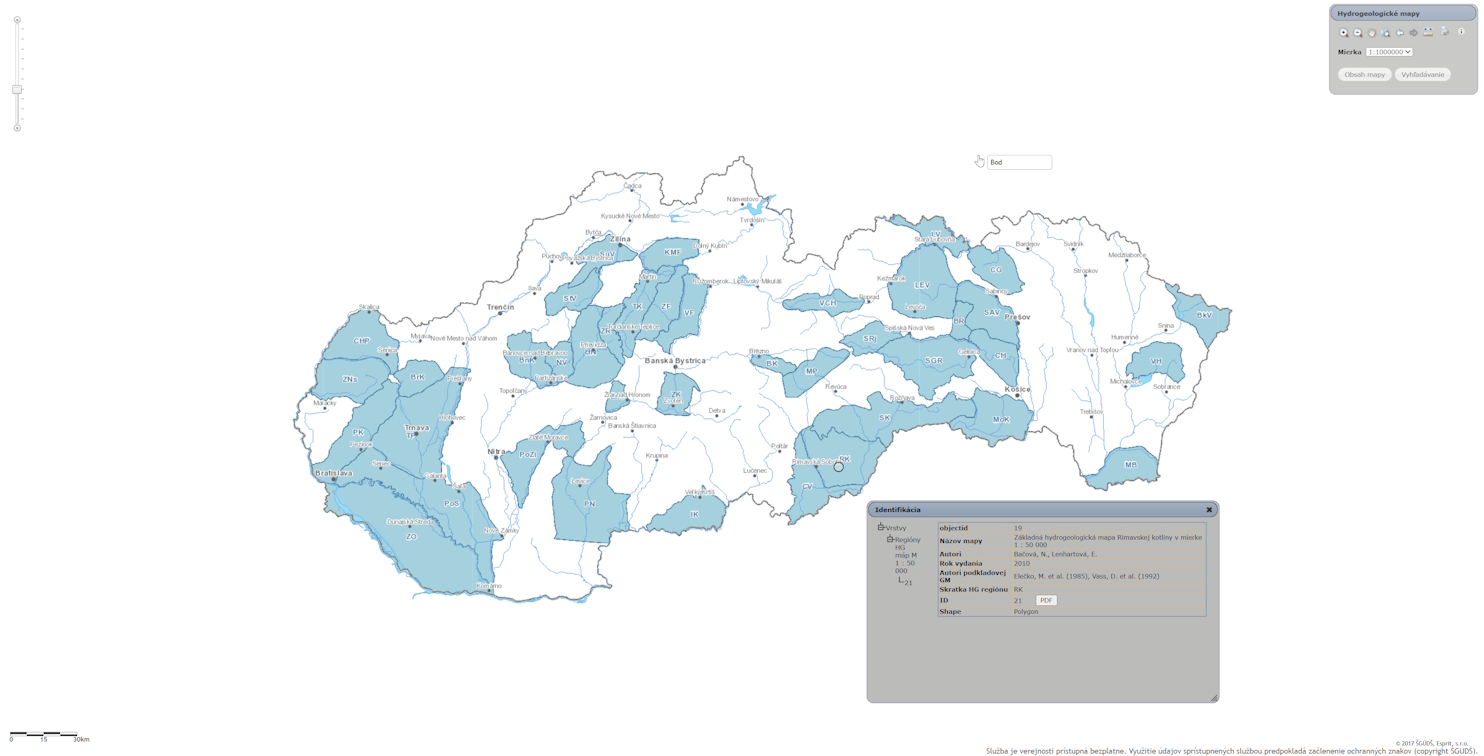Collapse the Regióny HG máp tree node
This screenshot has width=1484, height=756.
click(x=889, y=539)
